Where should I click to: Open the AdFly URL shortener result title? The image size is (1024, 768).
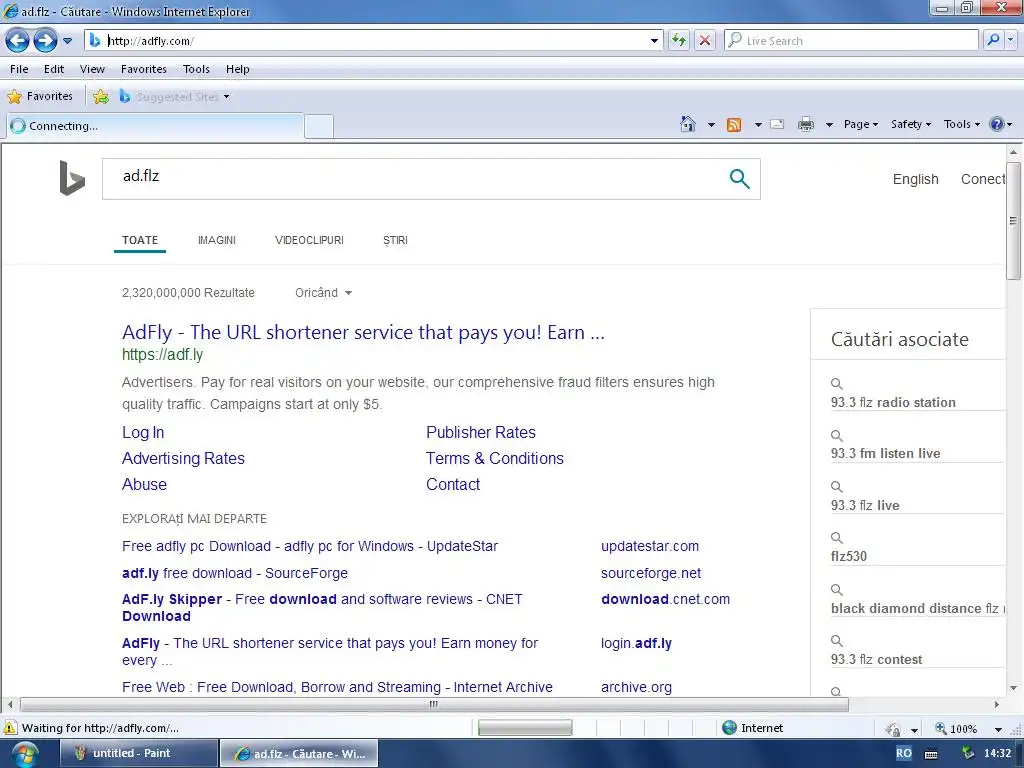point(363,332)
